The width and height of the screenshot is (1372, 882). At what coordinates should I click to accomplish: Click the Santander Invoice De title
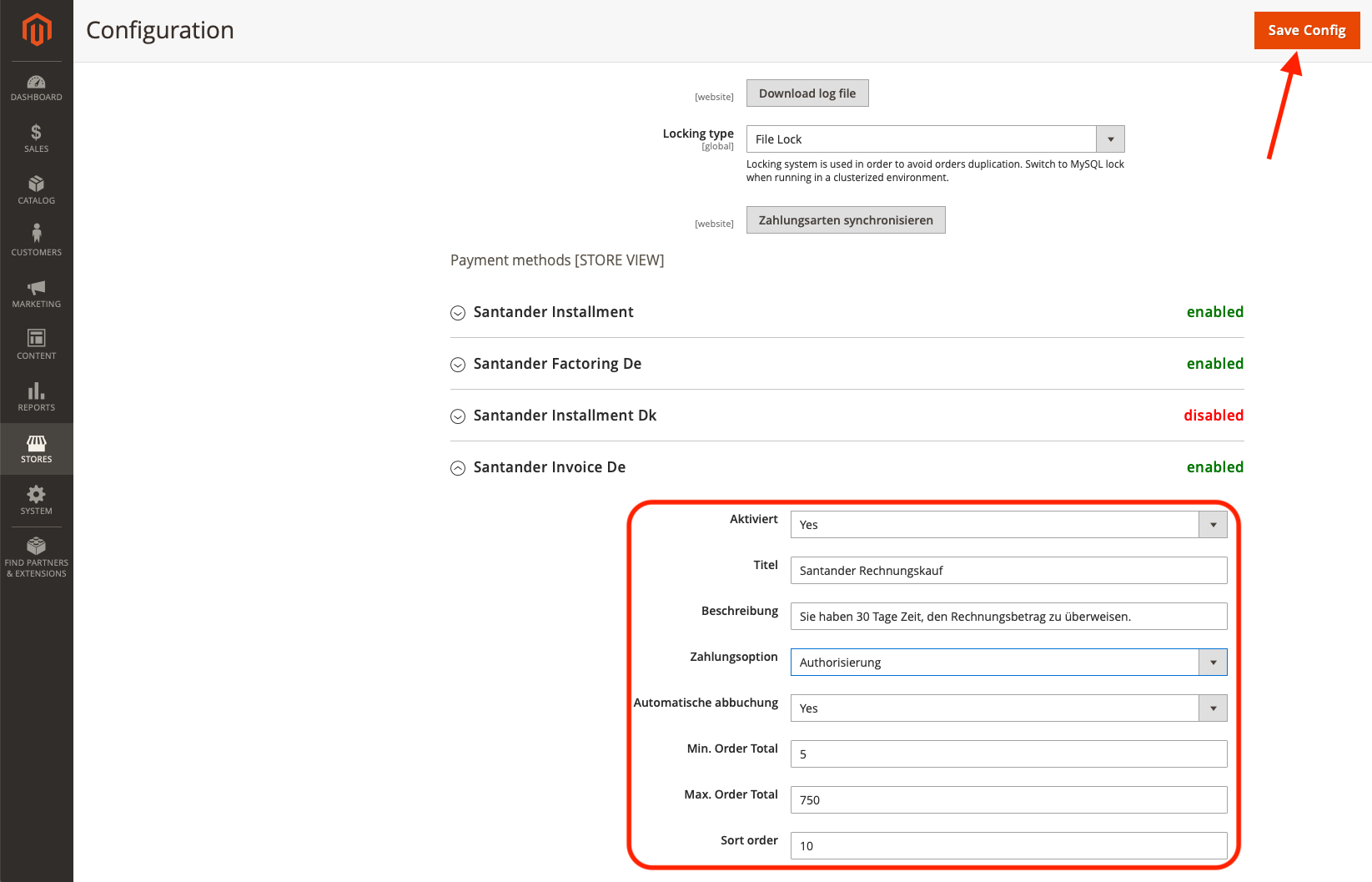click(x=550, y=467)
